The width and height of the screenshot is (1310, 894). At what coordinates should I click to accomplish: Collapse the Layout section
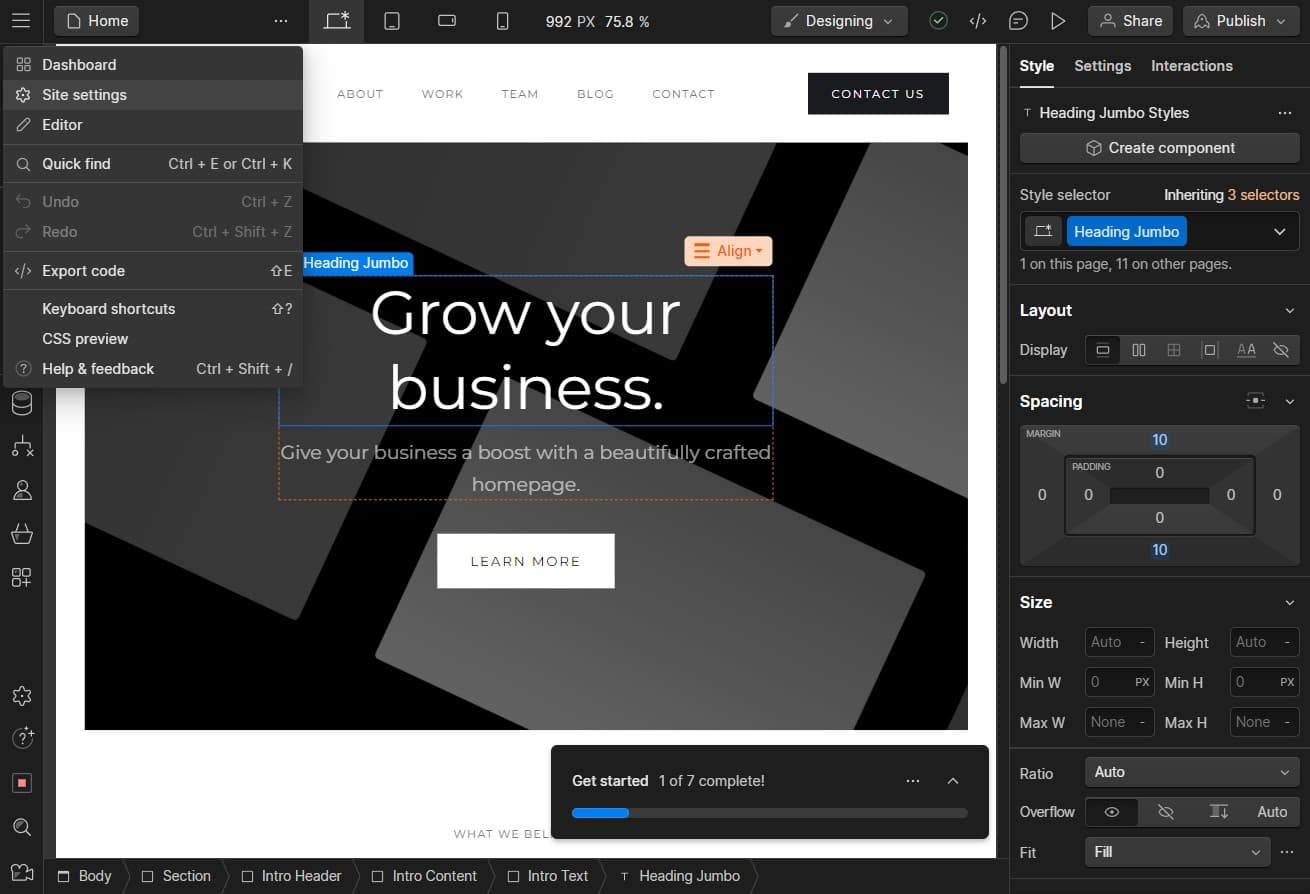coord(1289,311)
